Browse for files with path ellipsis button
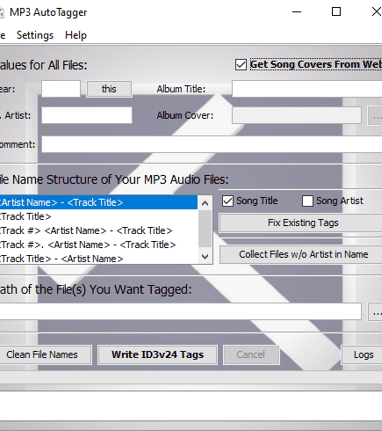 pos(375,312)
